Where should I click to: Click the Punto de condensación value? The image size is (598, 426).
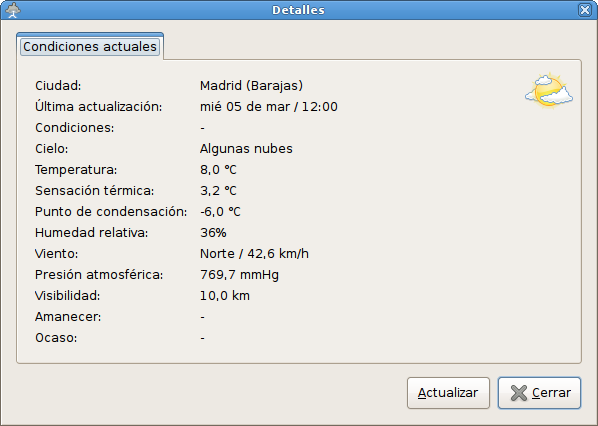point(220,212)
